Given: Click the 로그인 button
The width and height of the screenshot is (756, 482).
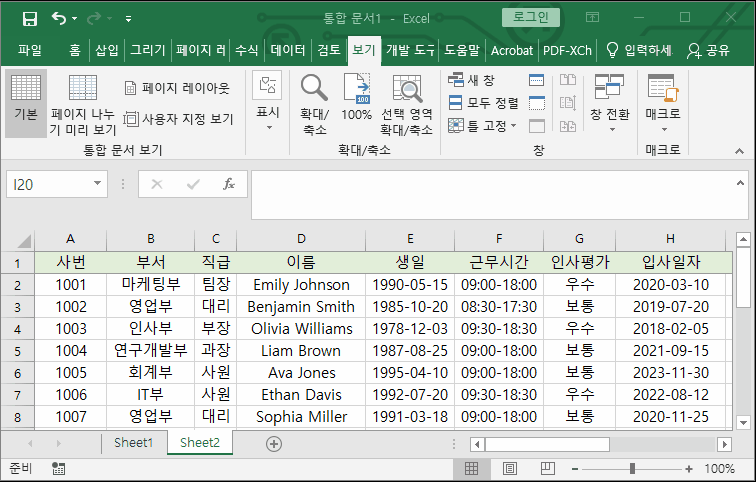Looking at the screenshot, I should tap(531, 17).
